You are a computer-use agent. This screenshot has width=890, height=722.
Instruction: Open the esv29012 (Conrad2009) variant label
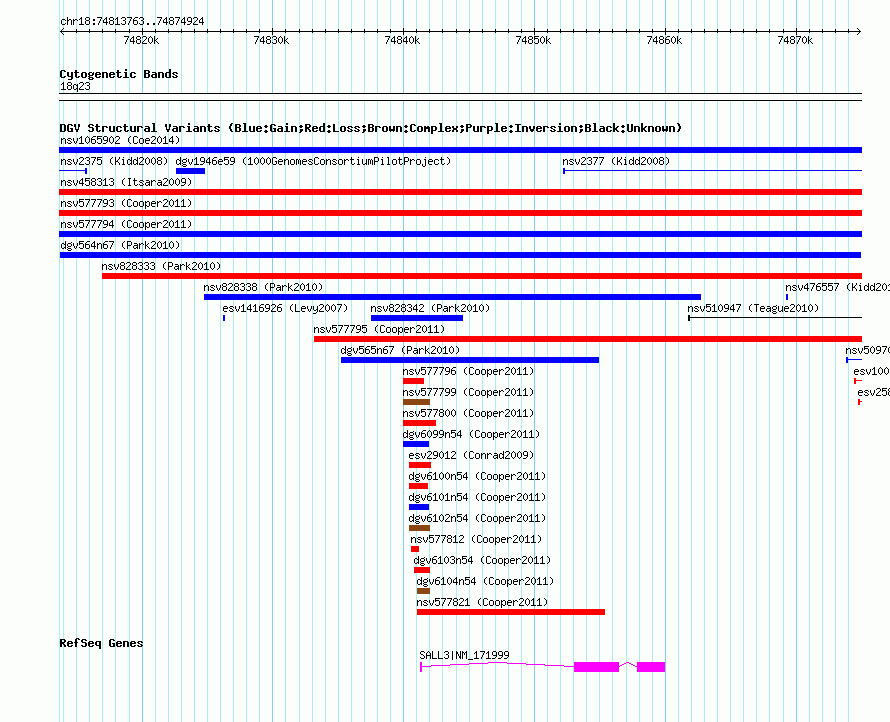[471, 455]
